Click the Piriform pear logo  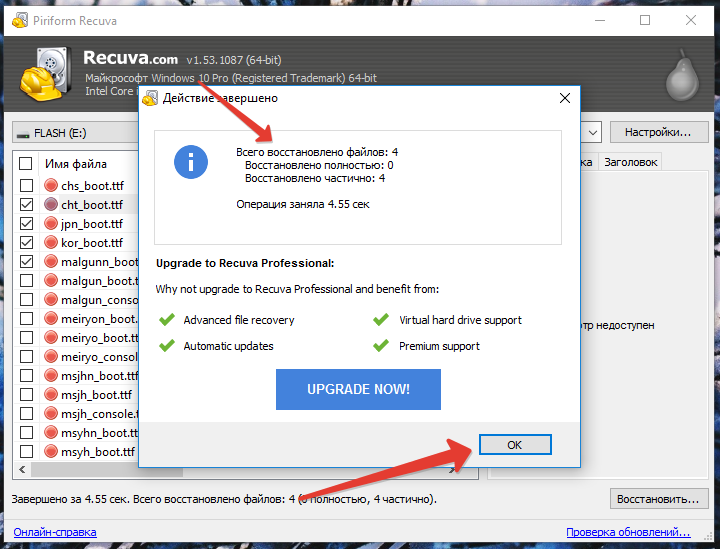[683, 76]
